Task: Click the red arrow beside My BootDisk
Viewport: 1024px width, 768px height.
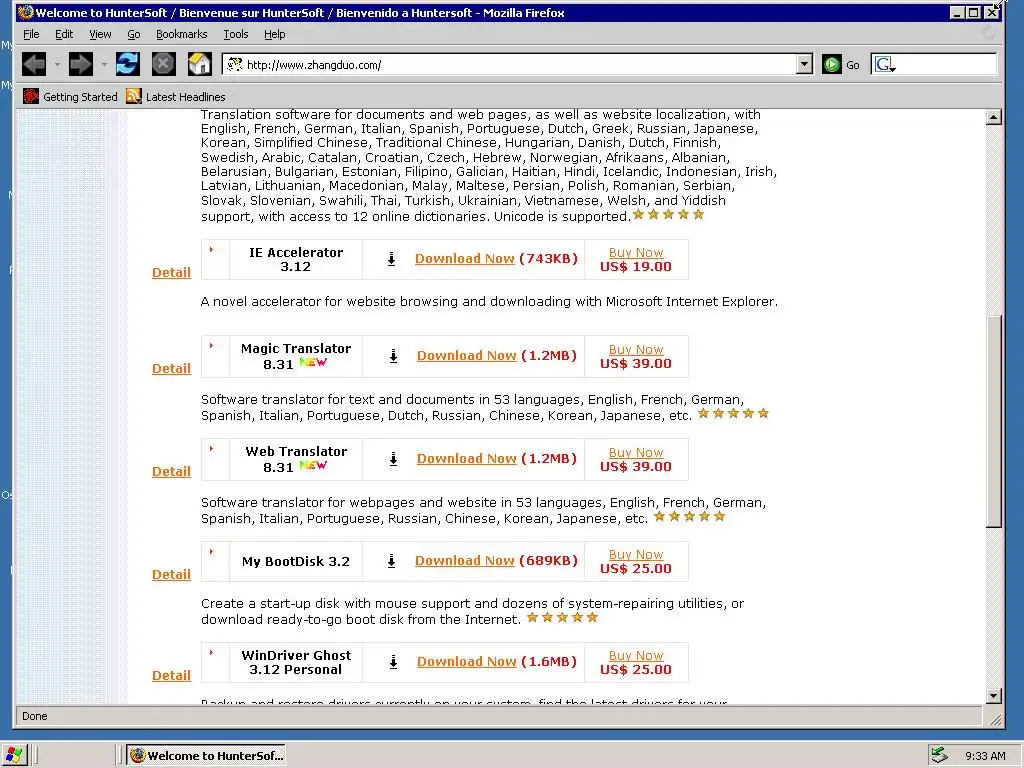Action: click(212, 552)
